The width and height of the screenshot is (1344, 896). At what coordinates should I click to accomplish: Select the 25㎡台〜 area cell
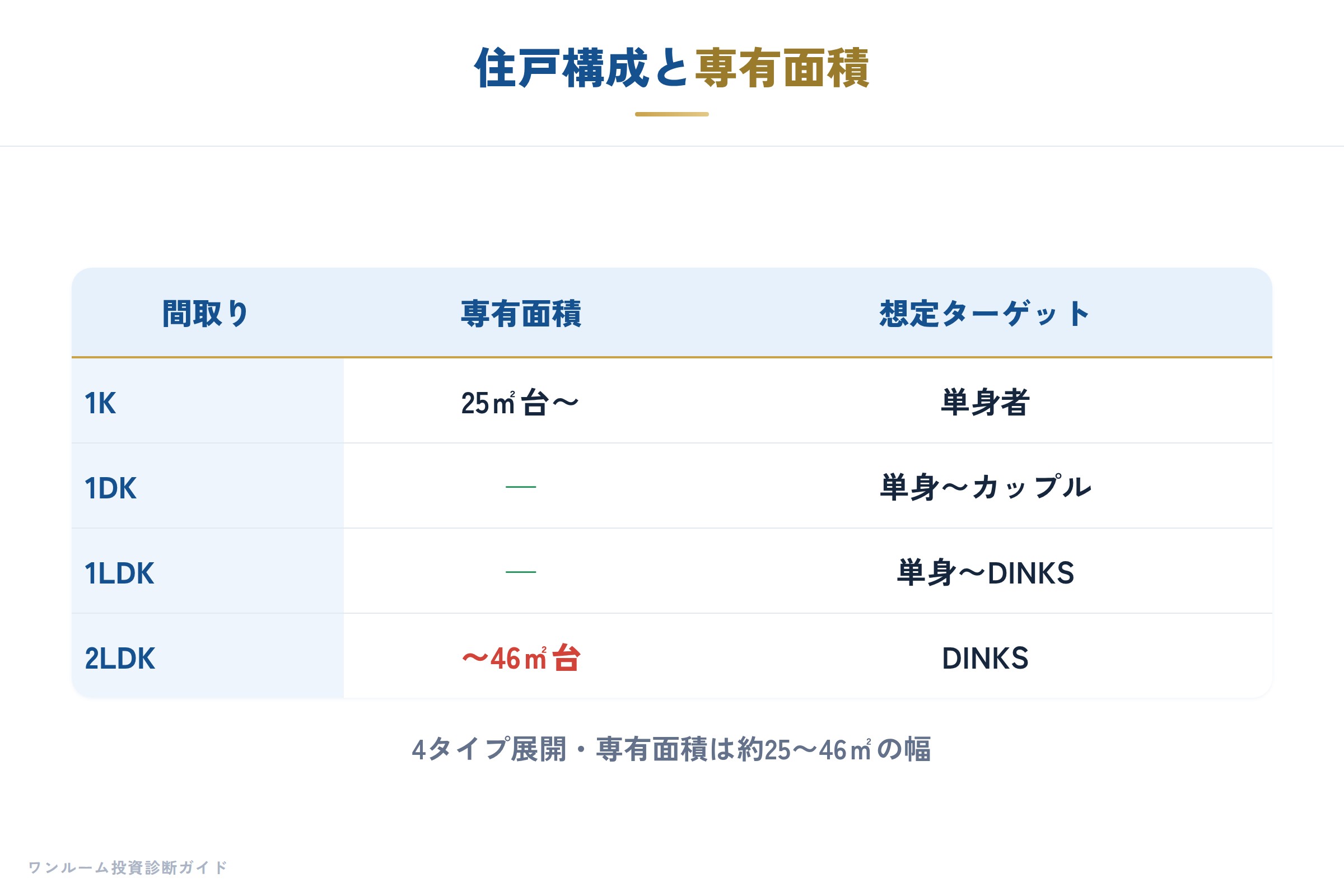point(521,402)
